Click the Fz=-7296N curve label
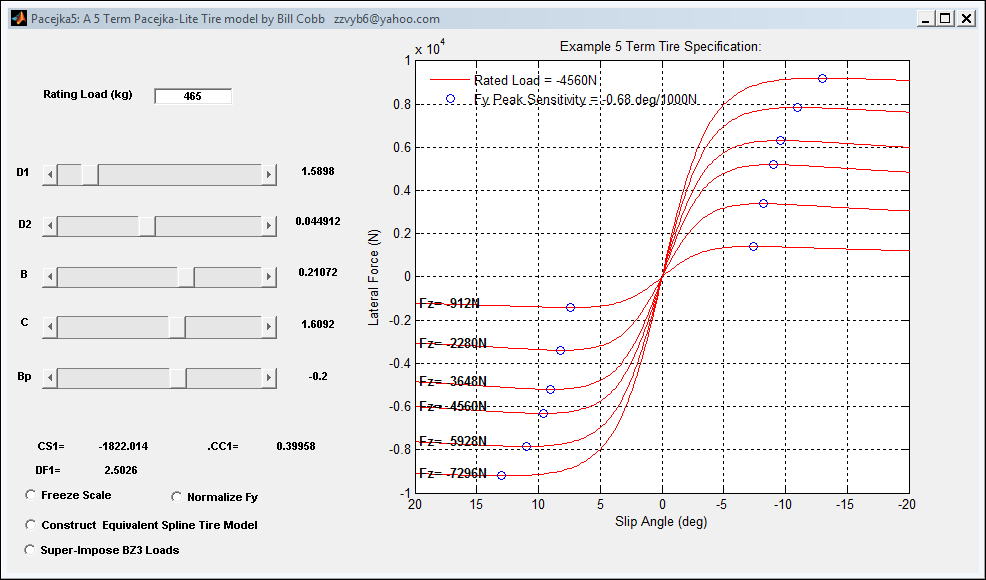This screenshot has width=986, height=580. (453, 473)
